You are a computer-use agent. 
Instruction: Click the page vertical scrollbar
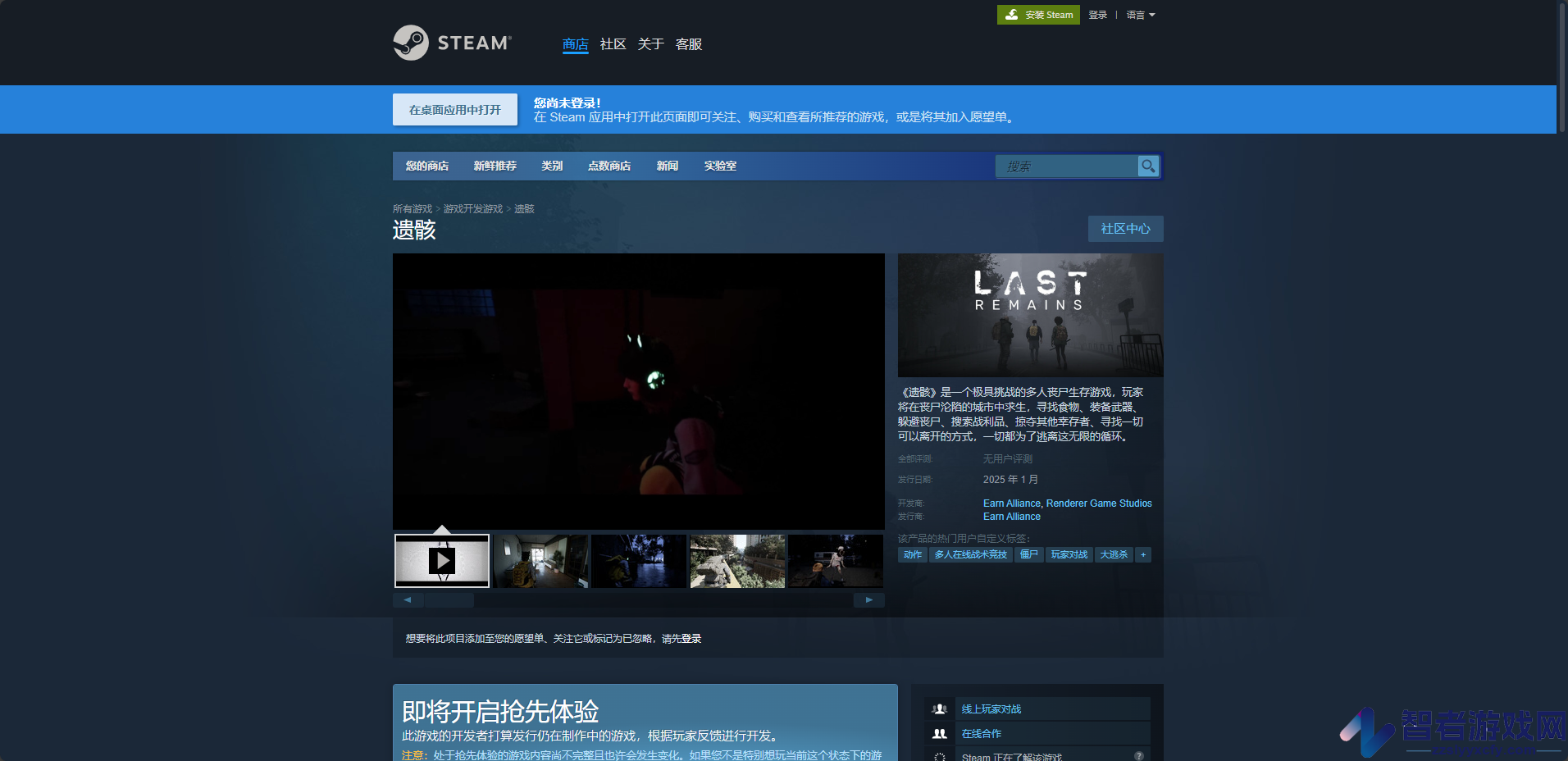1562,67
